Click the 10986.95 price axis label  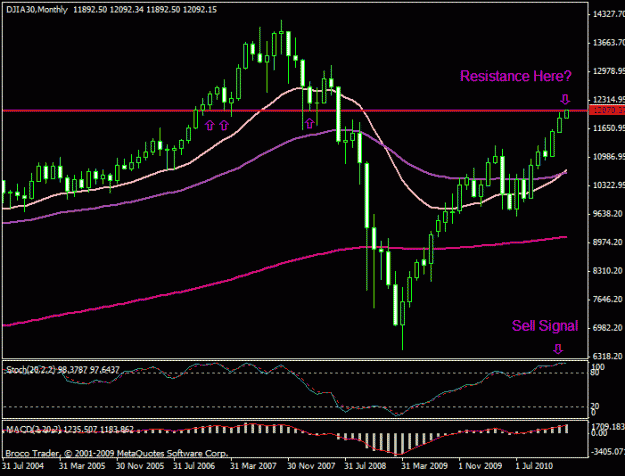609,157
